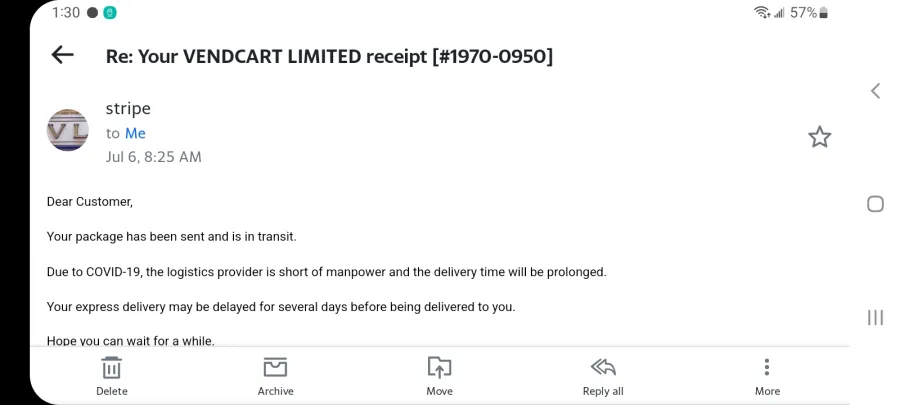Tap the sender avatar with VL logo

click(x=68, y=130)
